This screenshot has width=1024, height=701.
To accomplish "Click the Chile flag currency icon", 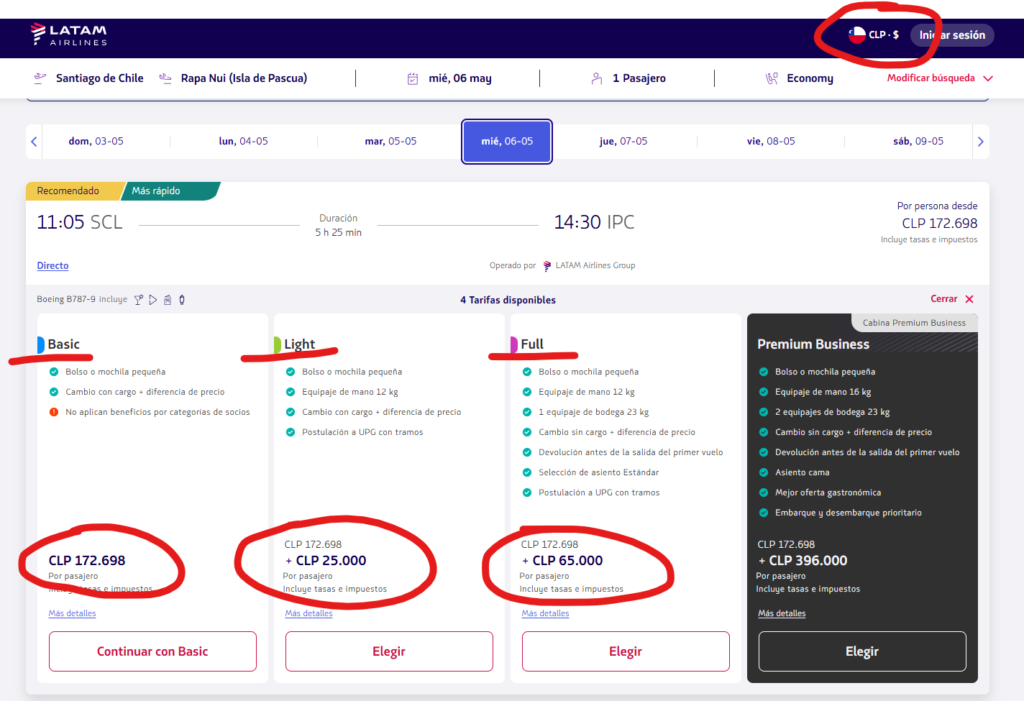I will point(857,35).
